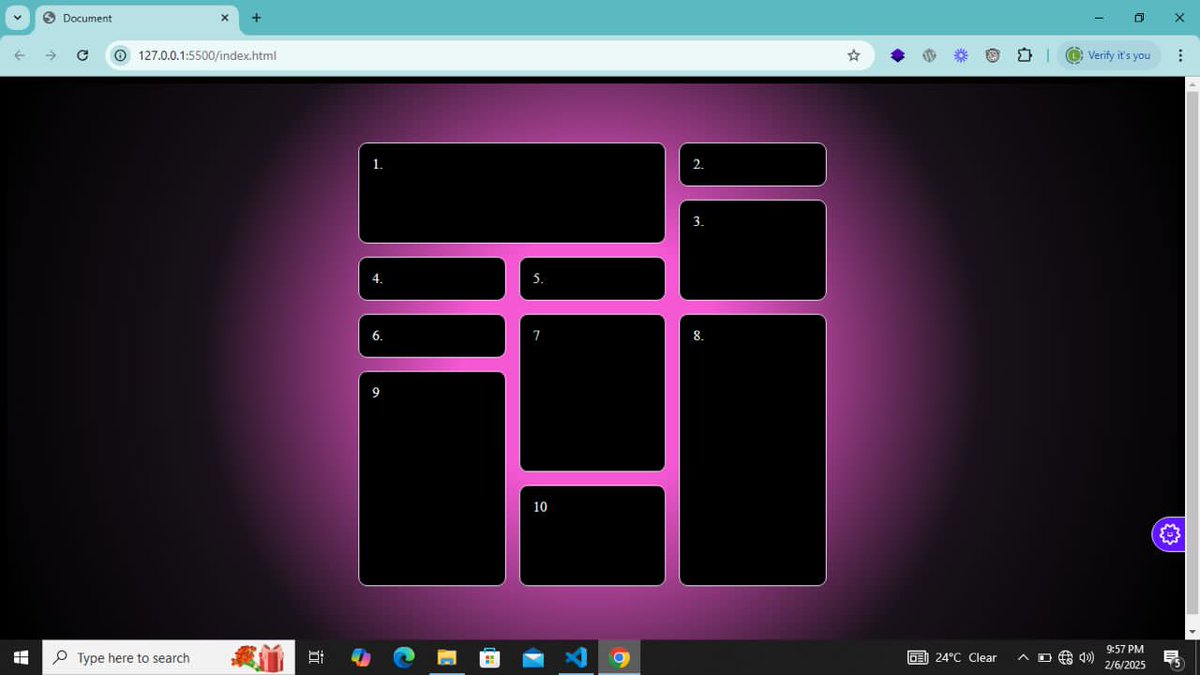Click the browser forward arrow
1200x675 pixels.
[x=50, y=55]
